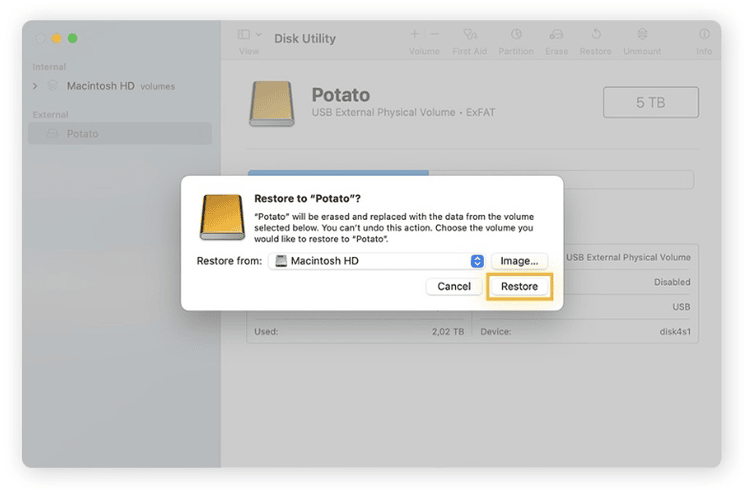The image size is (750, 490).
Task: Click the 'Restore to "Potato"?' heading
Action: pos(307,199)
